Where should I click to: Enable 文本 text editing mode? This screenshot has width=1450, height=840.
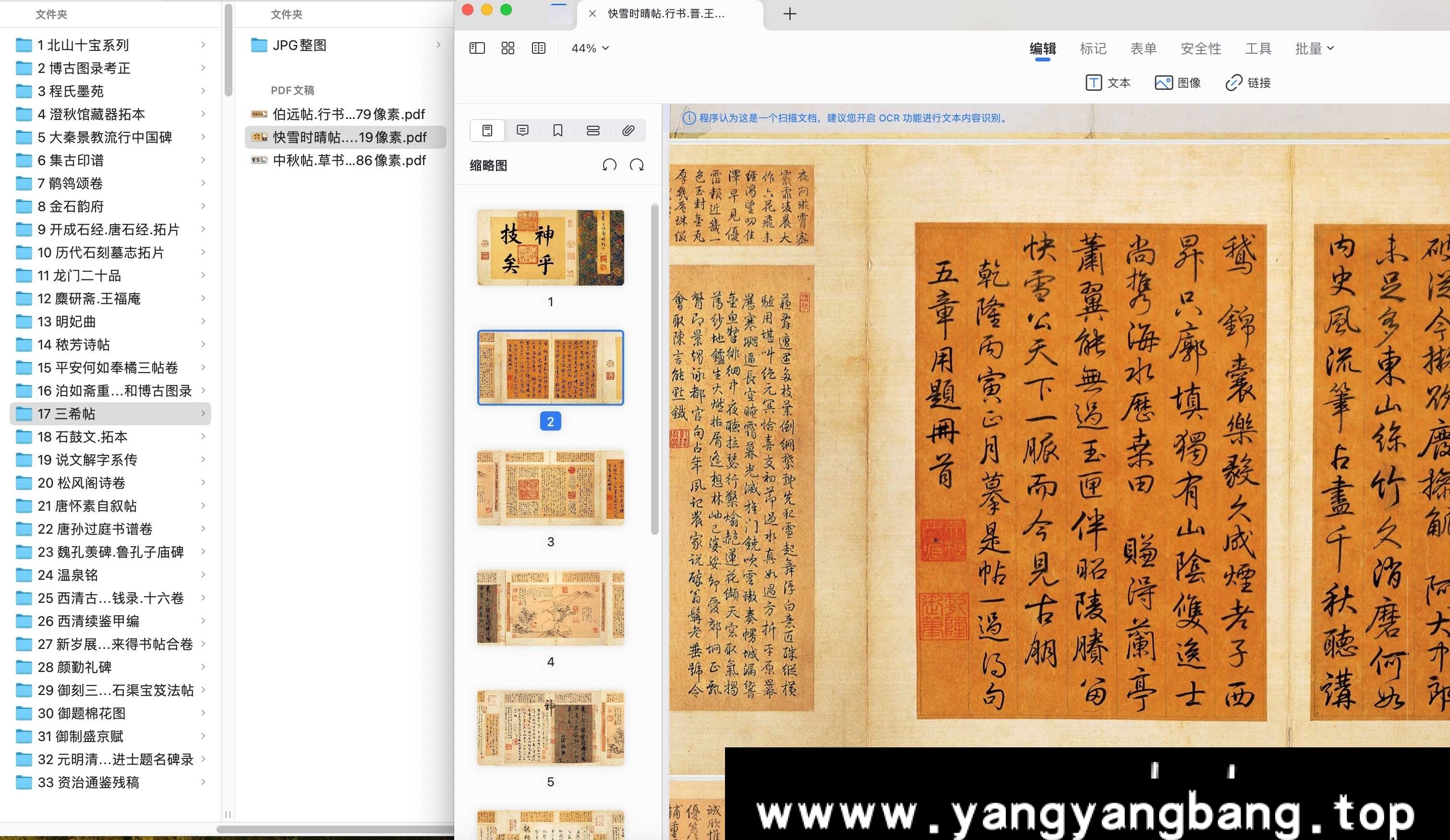pyautogui.click(x=1108, y=83)
